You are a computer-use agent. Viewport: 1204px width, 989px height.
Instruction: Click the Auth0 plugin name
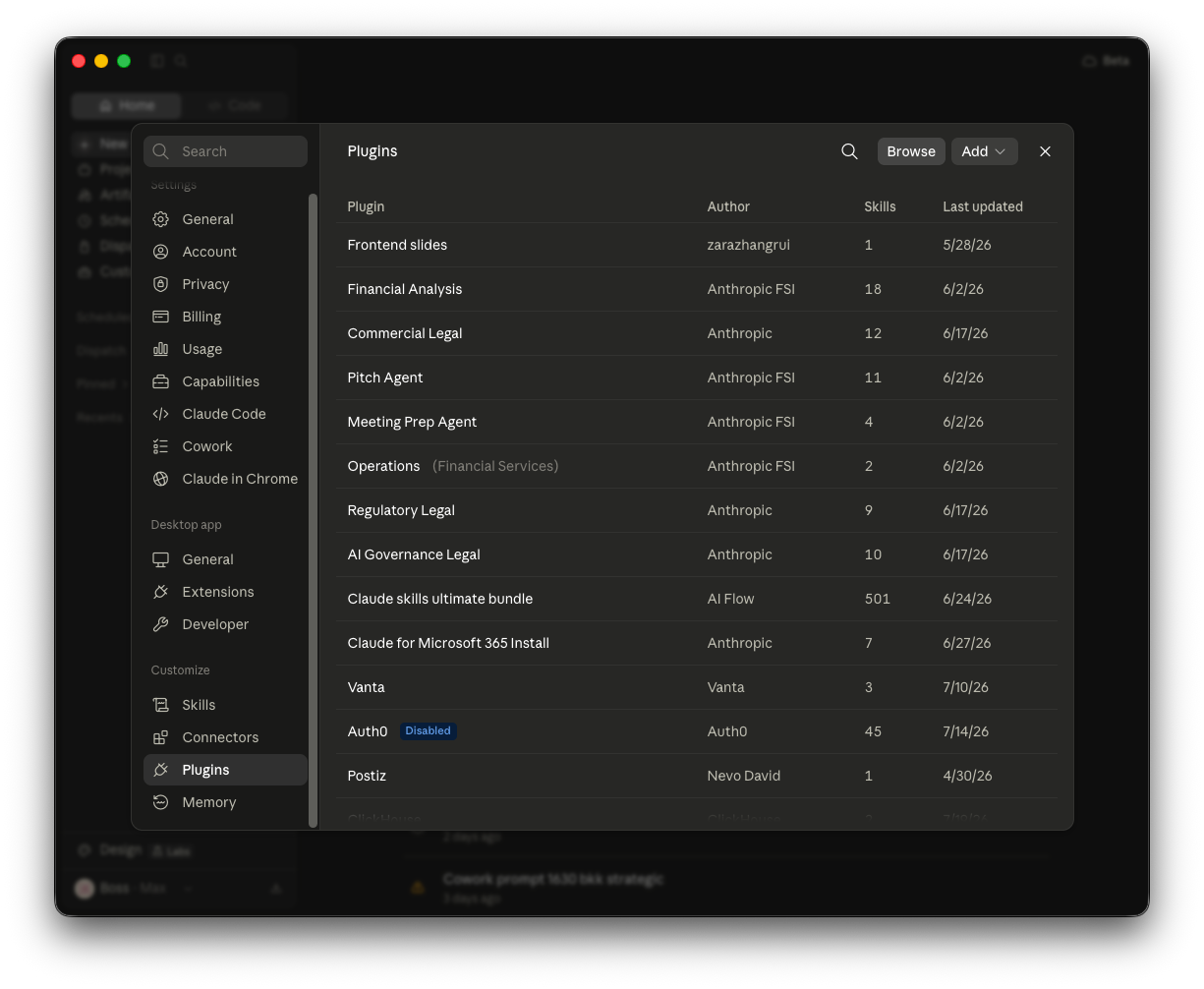tap(368, 731)
